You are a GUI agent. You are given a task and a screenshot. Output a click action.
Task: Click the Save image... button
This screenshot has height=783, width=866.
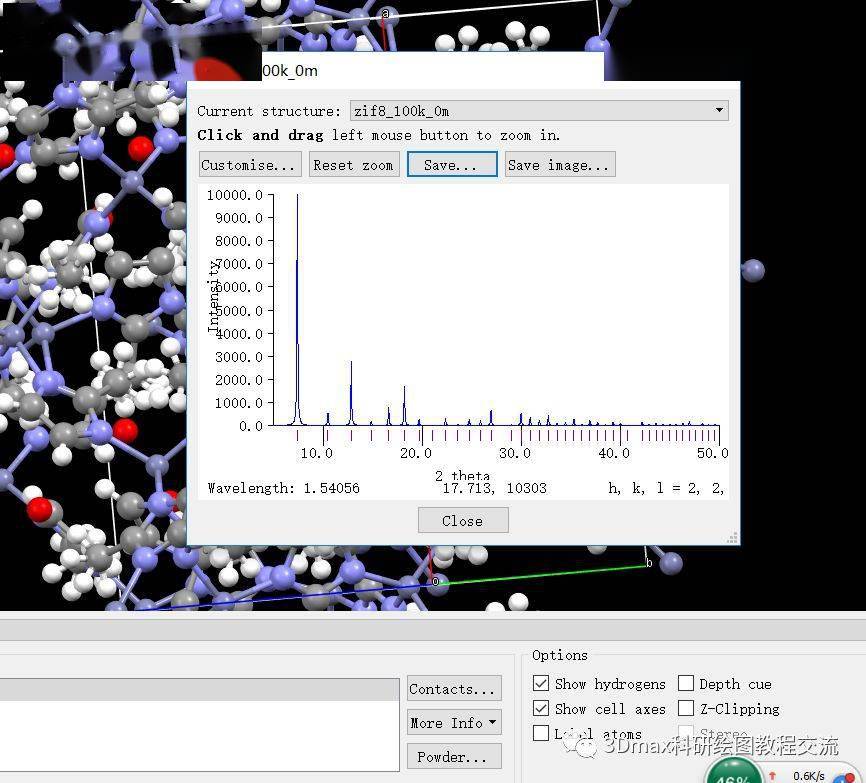(x=559, y=165)
